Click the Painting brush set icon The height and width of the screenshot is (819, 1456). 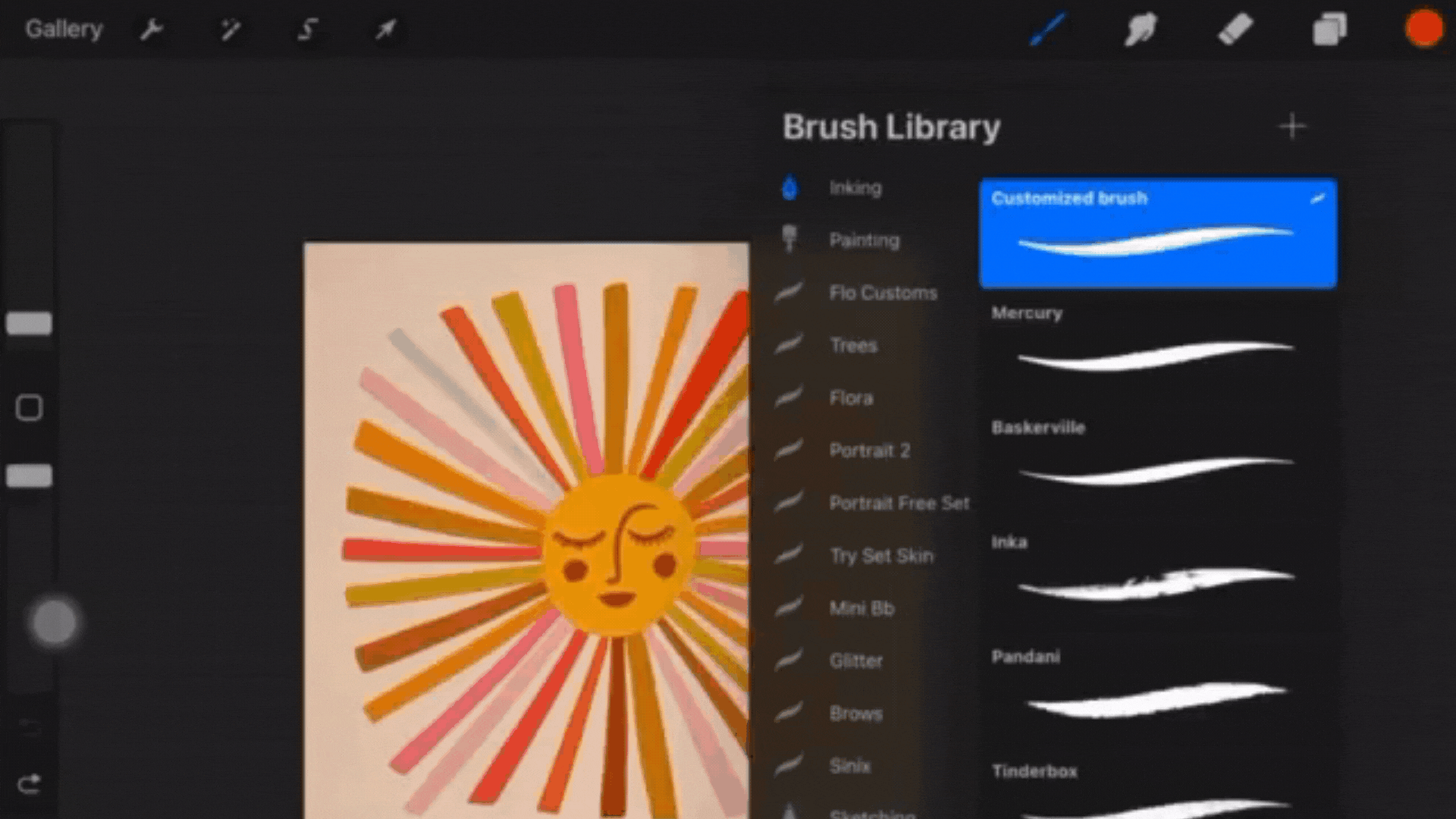pos(789,238)
